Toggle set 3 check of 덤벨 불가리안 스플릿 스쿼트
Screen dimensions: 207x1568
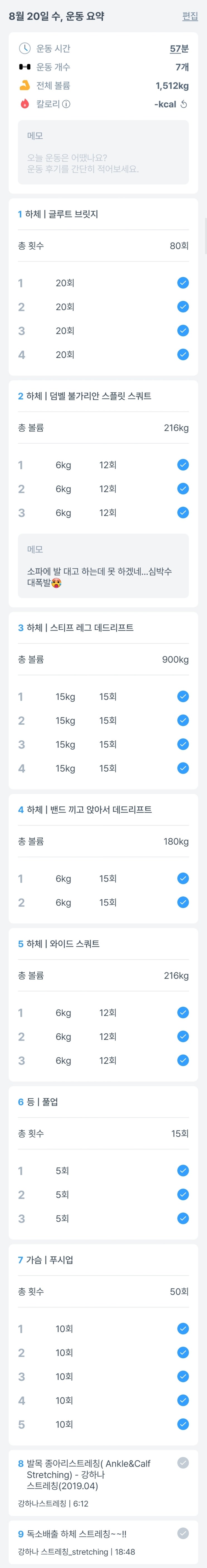pos(183,513)
